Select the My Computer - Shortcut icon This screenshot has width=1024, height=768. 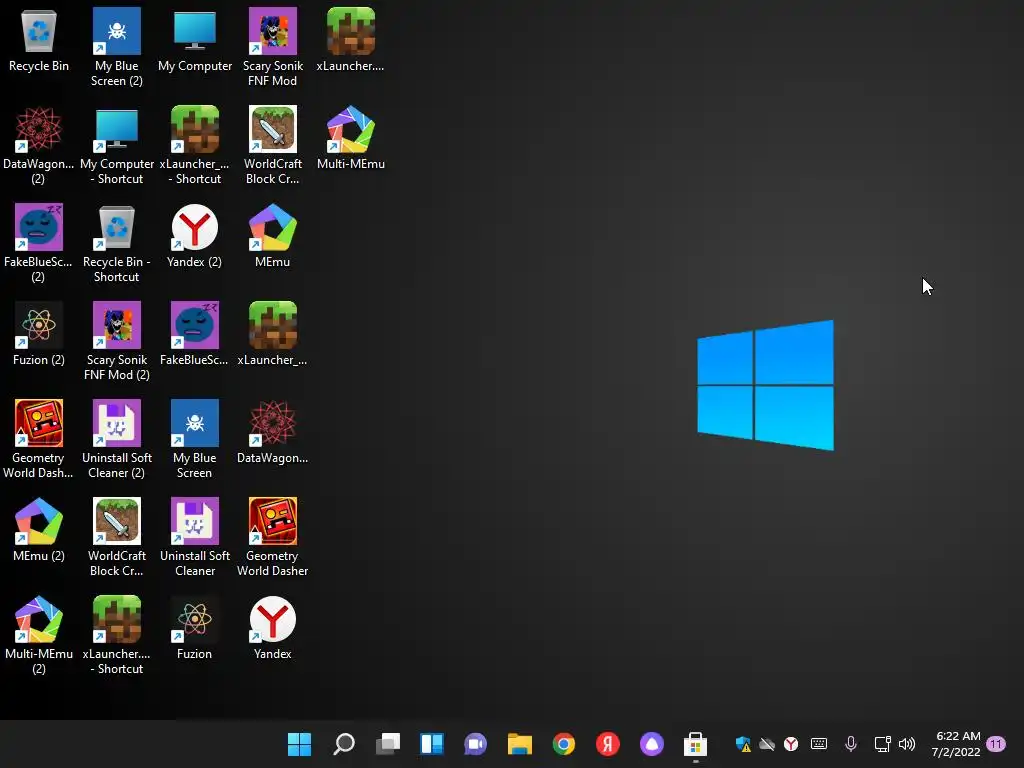117,145
